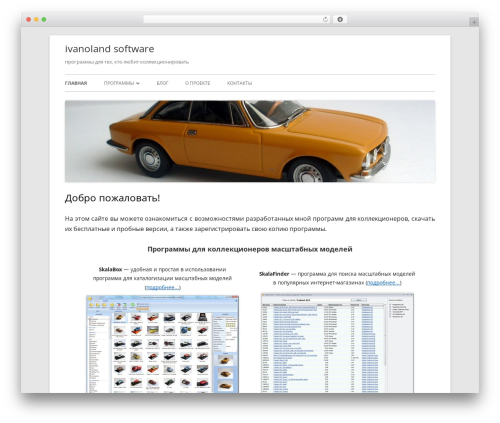500x423 pixels.
Task: Open a new tab with plus button
Action: 474,22
